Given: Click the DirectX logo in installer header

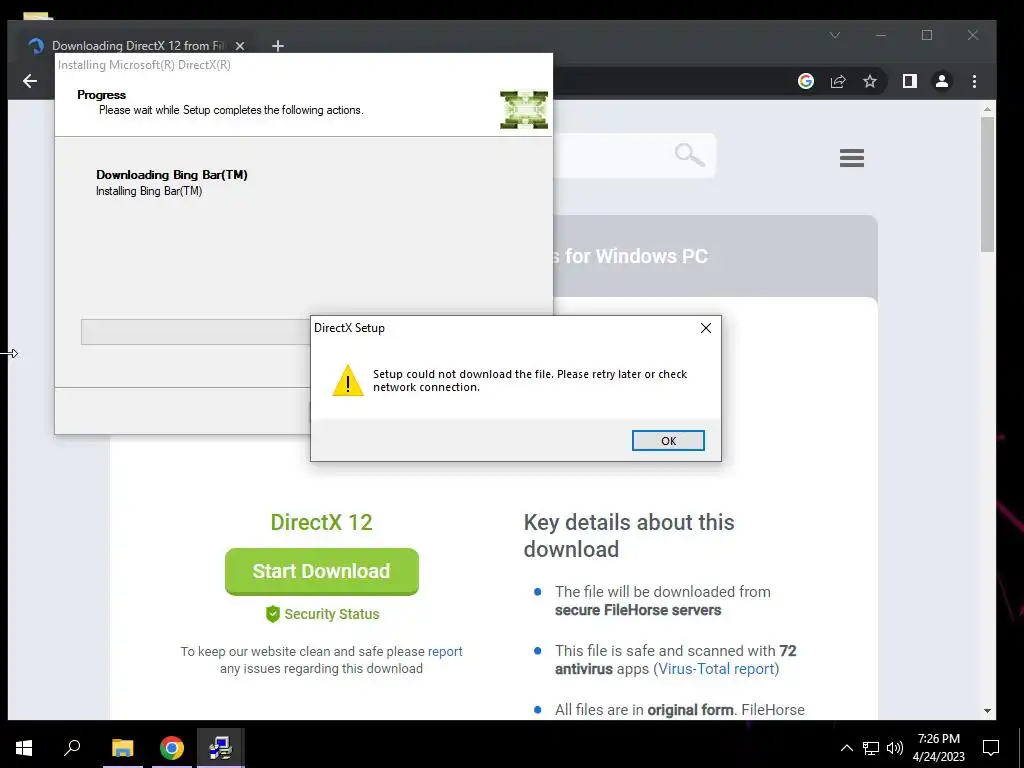Looking at the screenshot, I should pyautogui.click(x=524, y=109).
